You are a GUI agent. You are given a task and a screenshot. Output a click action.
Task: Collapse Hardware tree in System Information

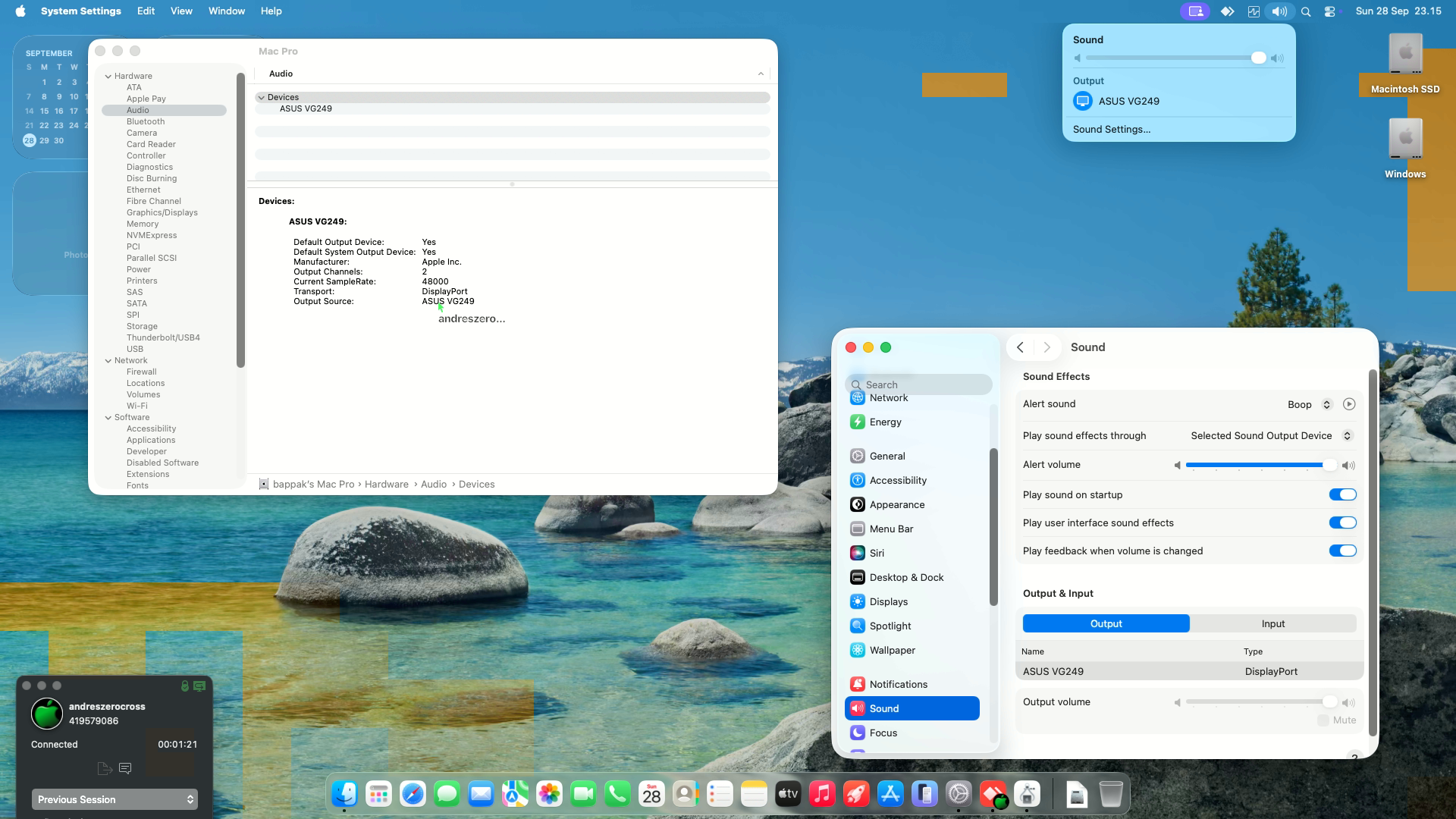pyautogui.click(x=108, y=76)
